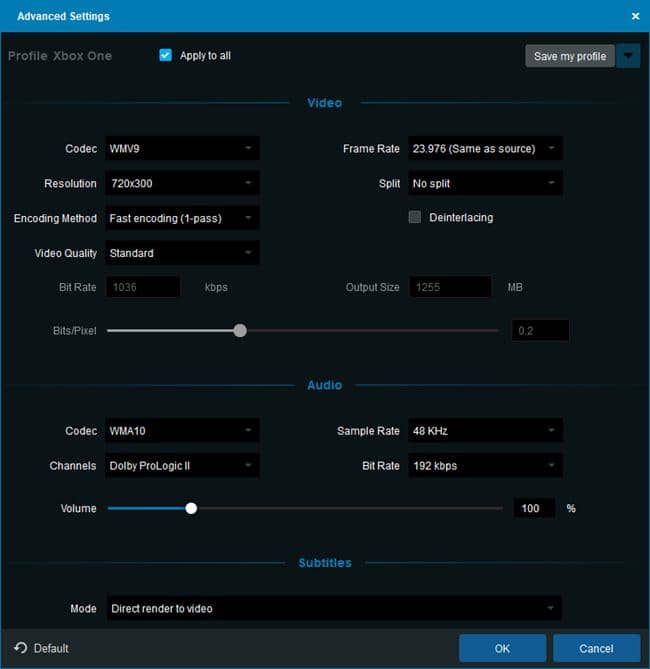Open the audio Codec WMA10 dropdown
The width and height of the screenshot is (650, 669).
click(182, 430)
